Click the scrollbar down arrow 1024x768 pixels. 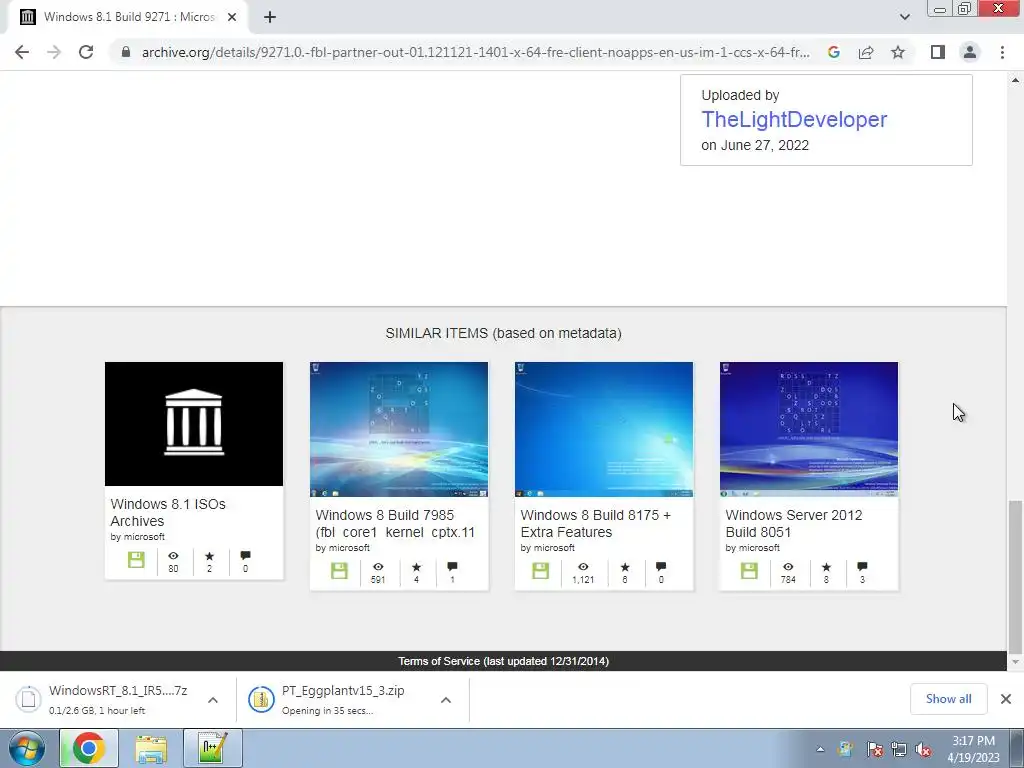(x=1015, y=662)
